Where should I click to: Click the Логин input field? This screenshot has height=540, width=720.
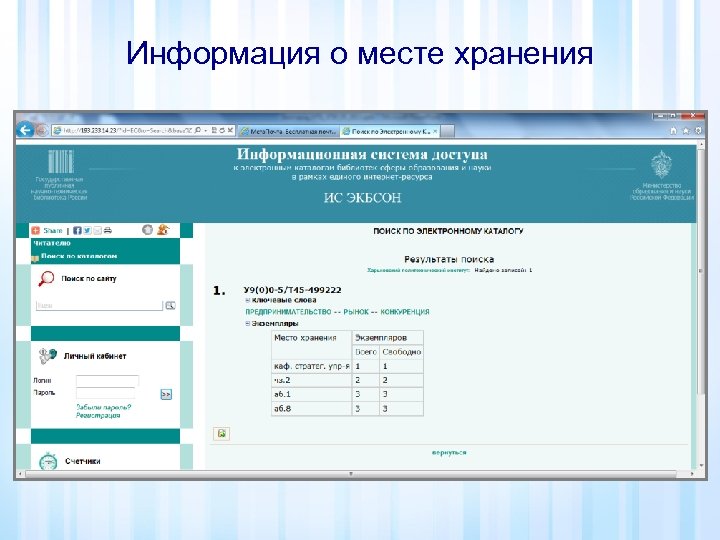click(107, 381)
